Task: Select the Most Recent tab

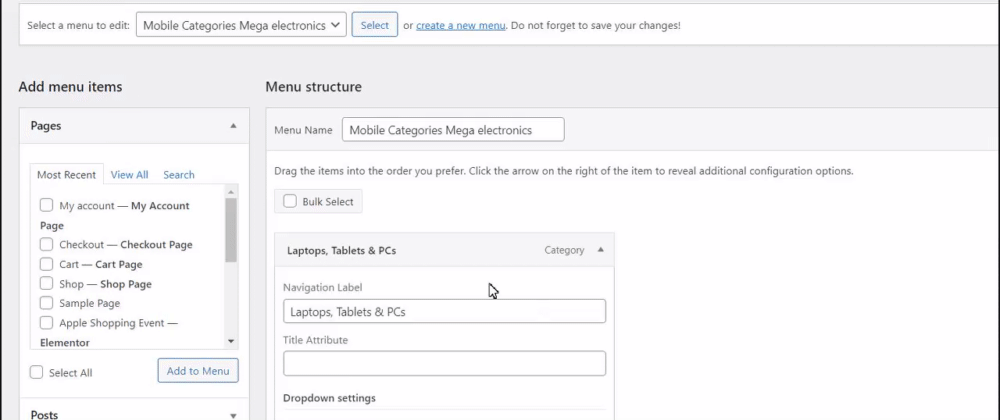Action: tap(66, 175)
